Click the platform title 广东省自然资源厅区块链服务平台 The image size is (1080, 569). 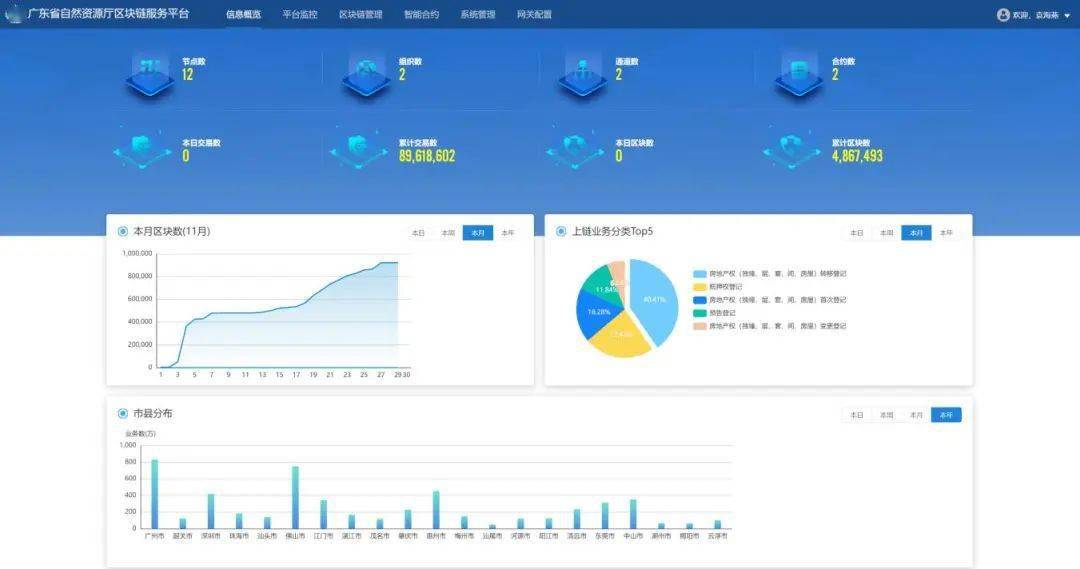coord(116,15)
